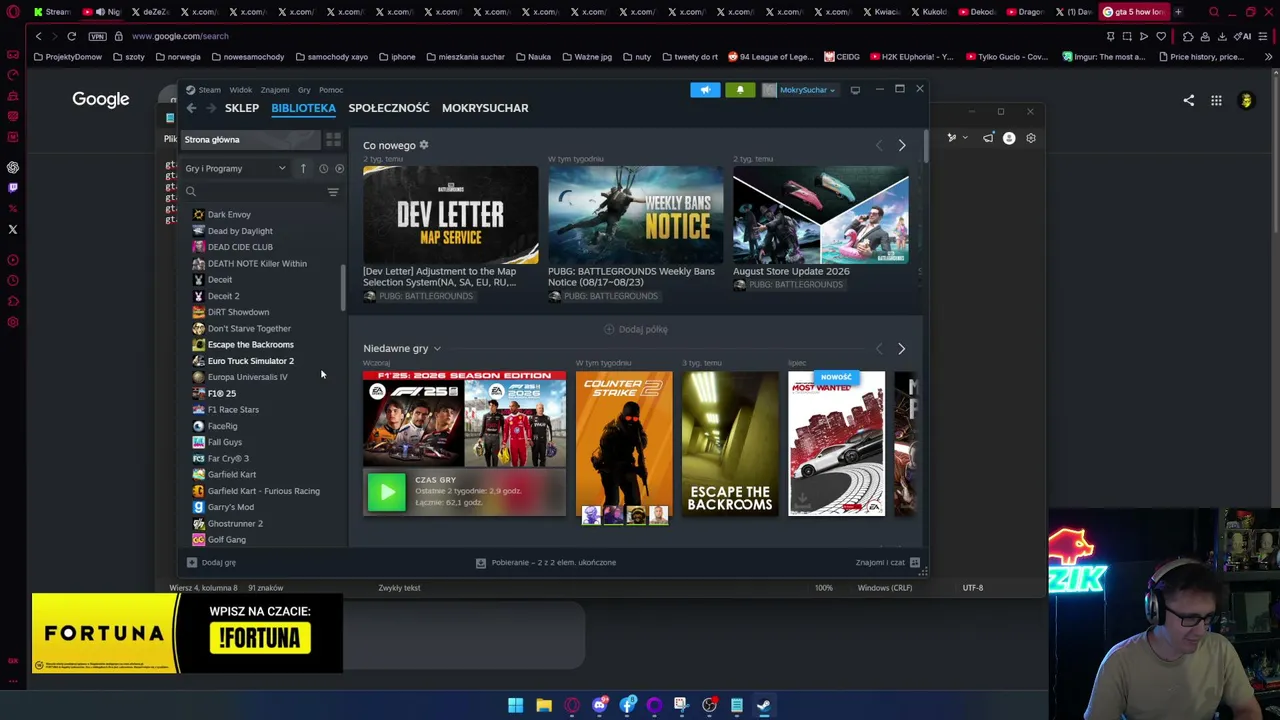Sort library by recent activity clock icon

323,168
